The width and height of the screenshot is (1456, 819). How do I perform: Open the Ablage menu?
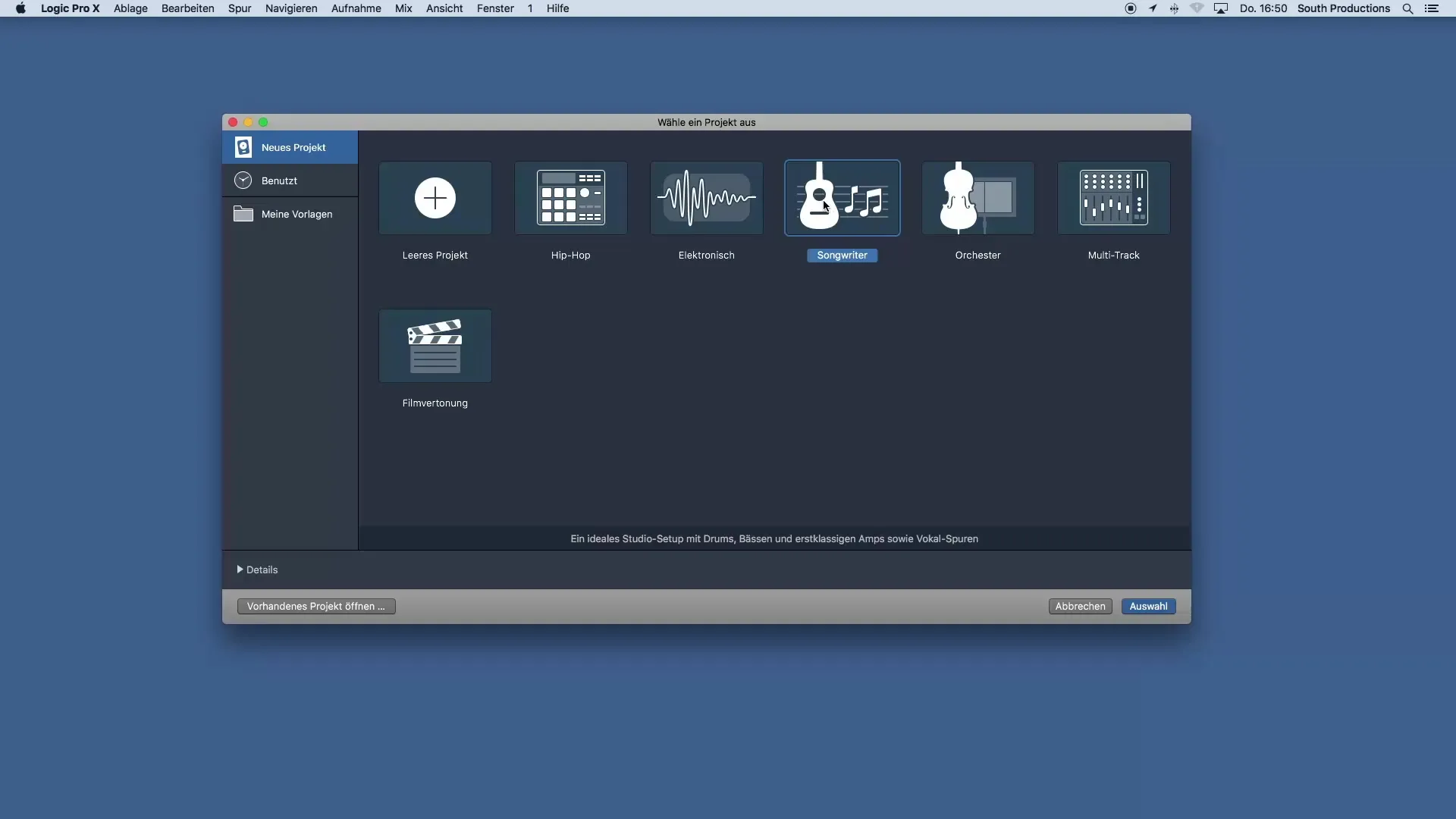click(130, 8)
